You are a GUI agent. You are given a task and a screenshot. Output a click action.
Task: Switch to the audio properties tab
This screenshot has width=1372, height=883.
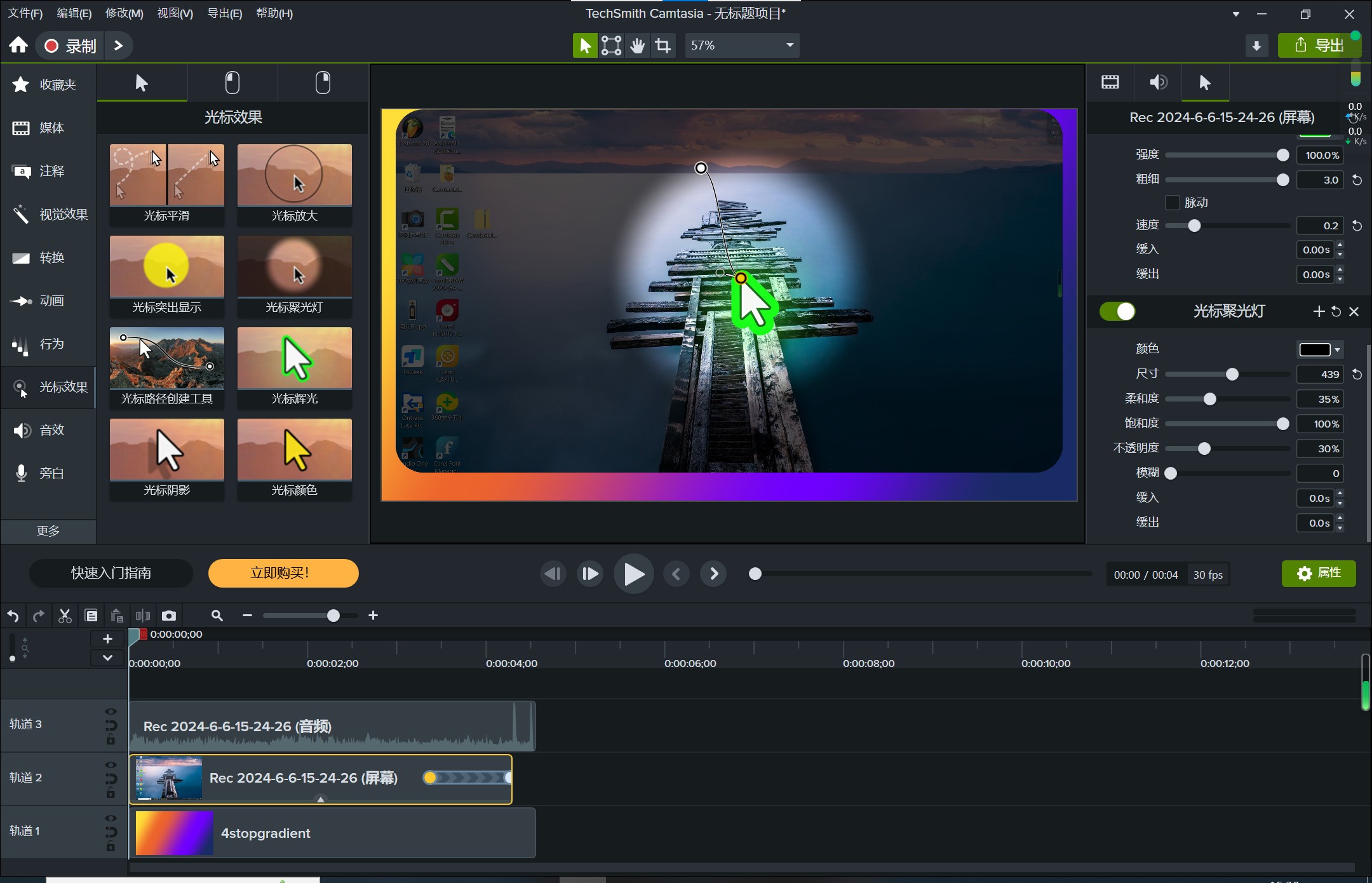pyautogui.click(x=1157, y=82)
